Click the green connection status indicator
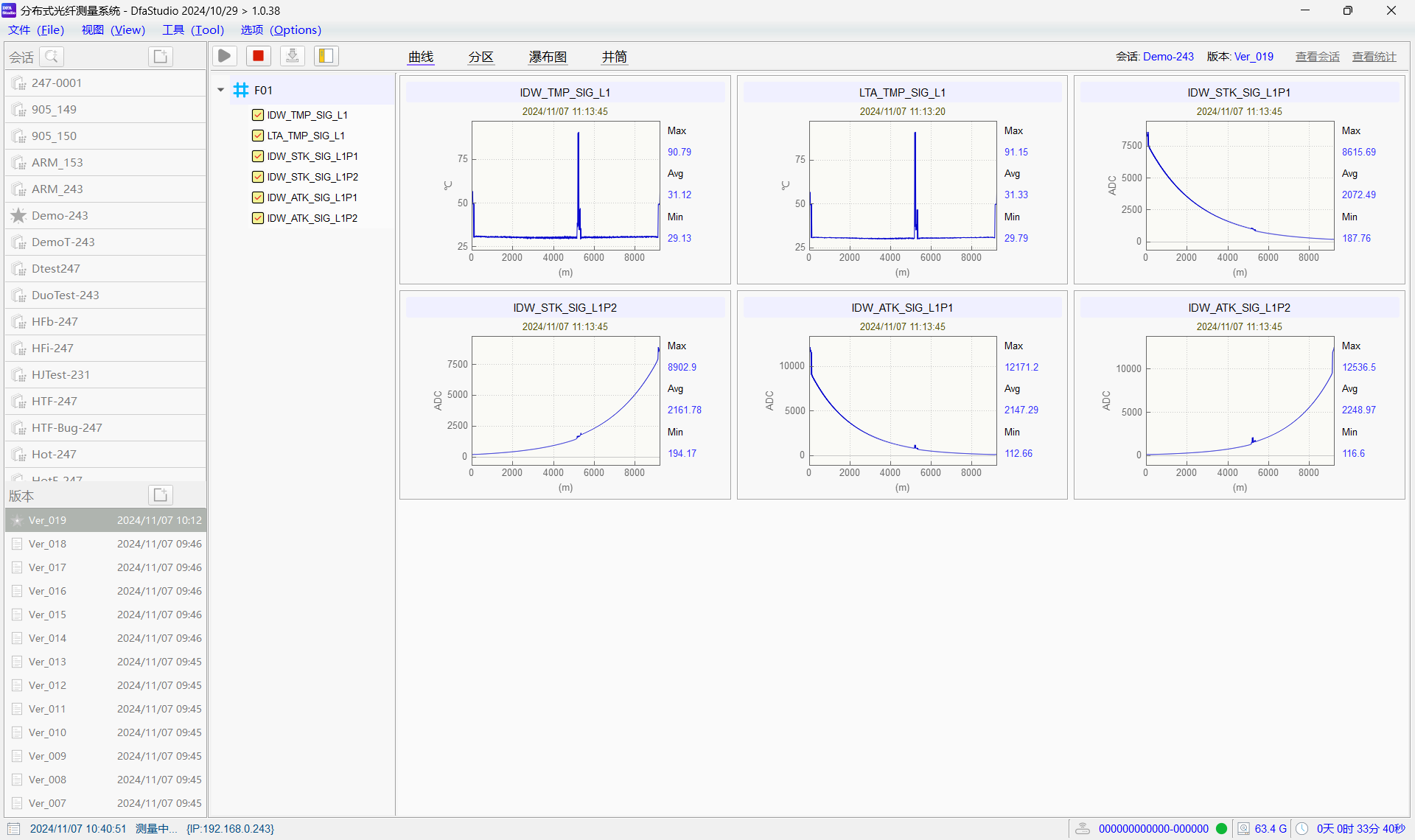 tap(1221, 829)
